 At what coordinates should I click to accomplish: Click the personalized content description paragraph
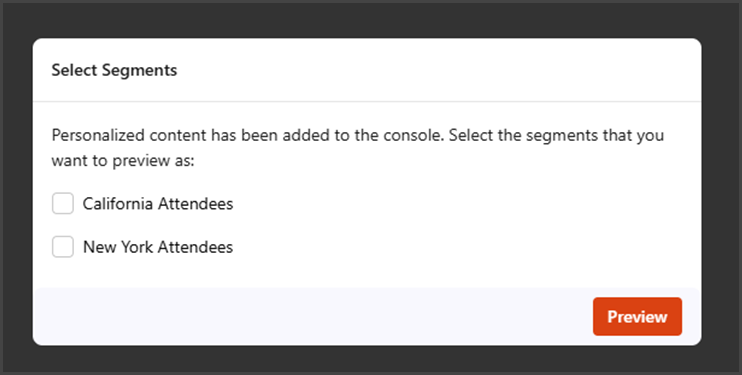tap(358, 148)
